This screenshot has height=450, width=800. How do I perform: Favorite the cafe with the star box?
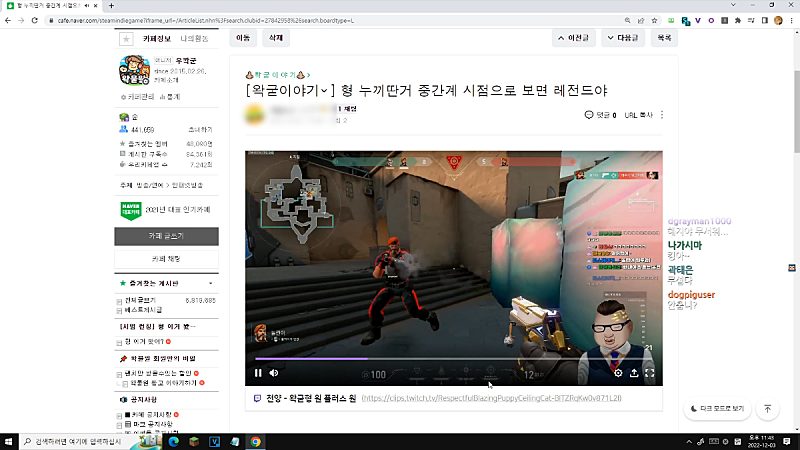pyautogui.click(x=126, y=39)
